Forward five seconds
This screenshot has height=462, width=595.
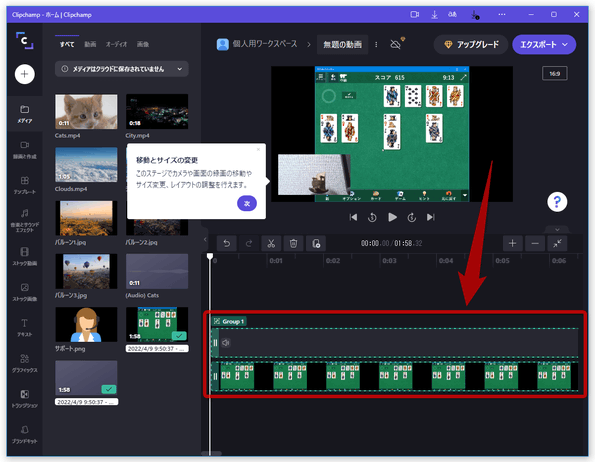pos(412,217)
